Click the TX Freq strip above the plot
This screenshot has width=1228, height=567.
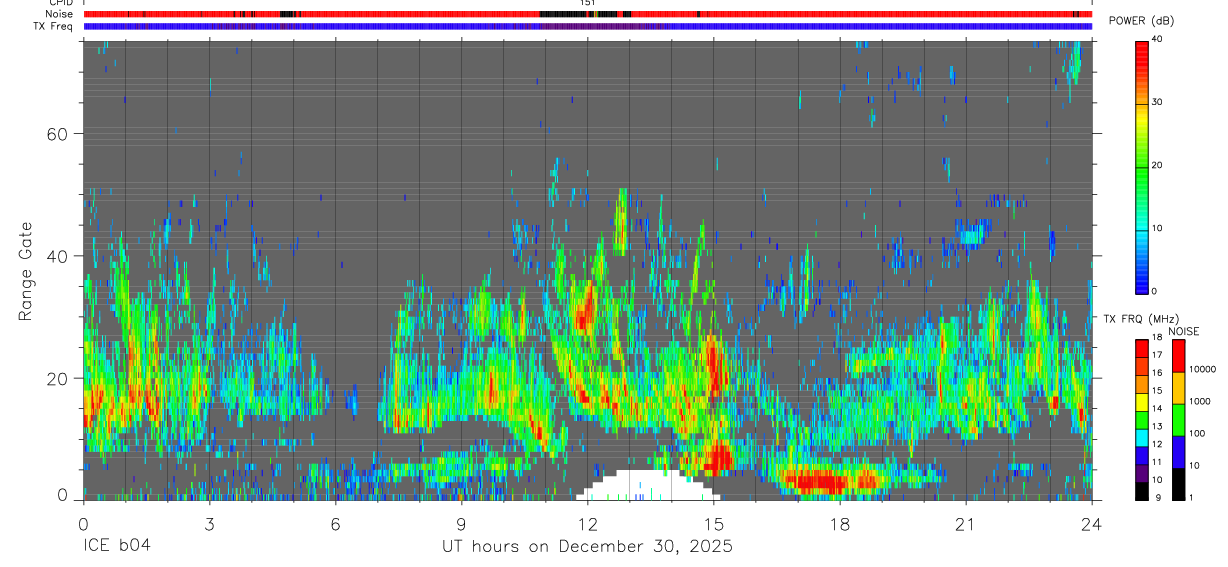pos(588,26)
